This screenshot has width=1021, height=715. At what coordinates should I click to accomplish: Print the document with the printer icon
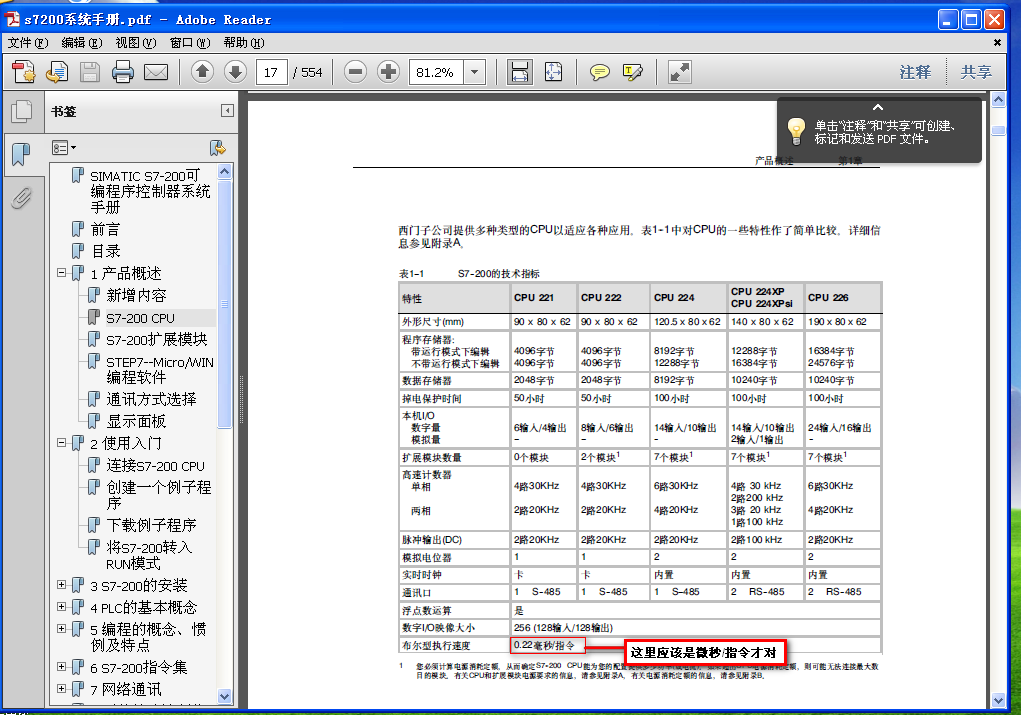point(122,72)
